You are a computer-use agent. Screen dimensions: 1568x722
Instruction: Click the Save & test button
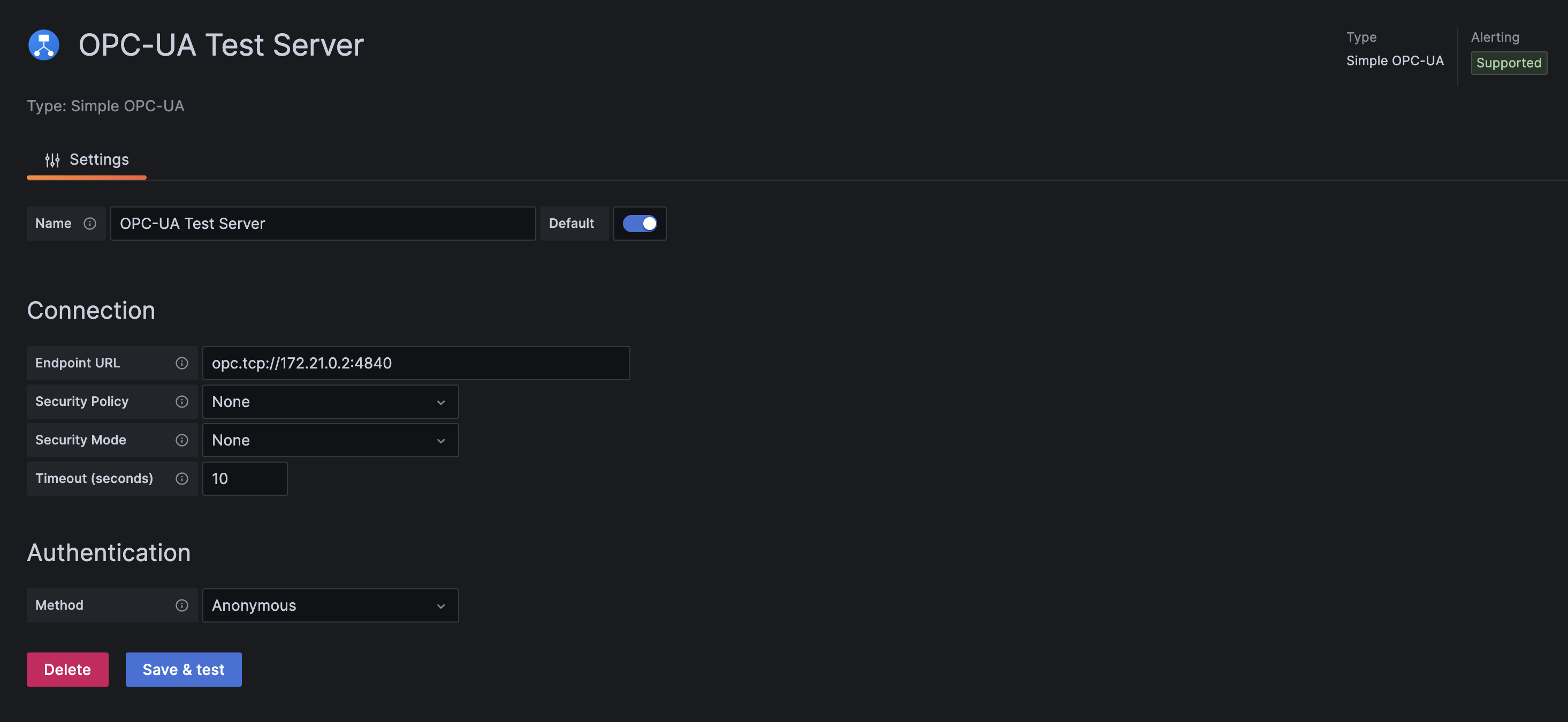tap(183, 670)
